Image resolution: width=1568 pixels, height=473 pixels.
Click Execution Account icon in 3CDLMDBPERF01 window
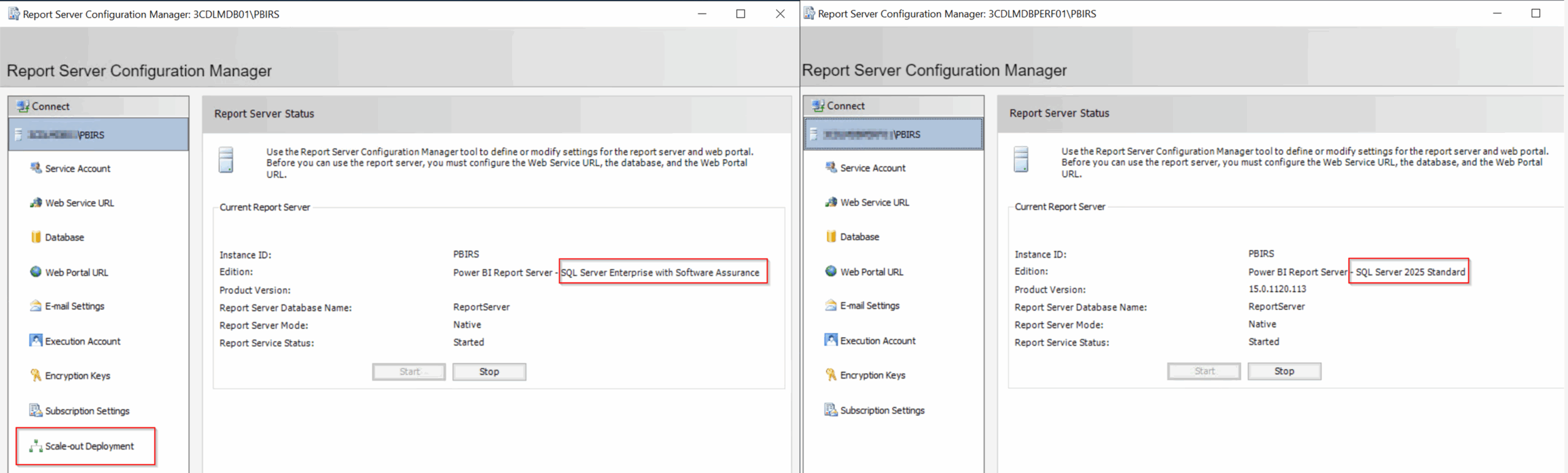pos(831,340)
